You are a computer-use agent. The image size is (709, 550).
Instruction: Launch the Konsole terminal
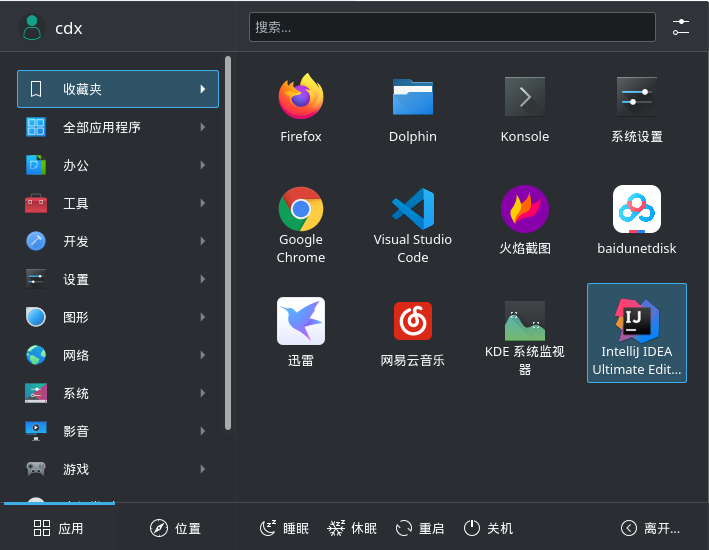tap(525, 109)
